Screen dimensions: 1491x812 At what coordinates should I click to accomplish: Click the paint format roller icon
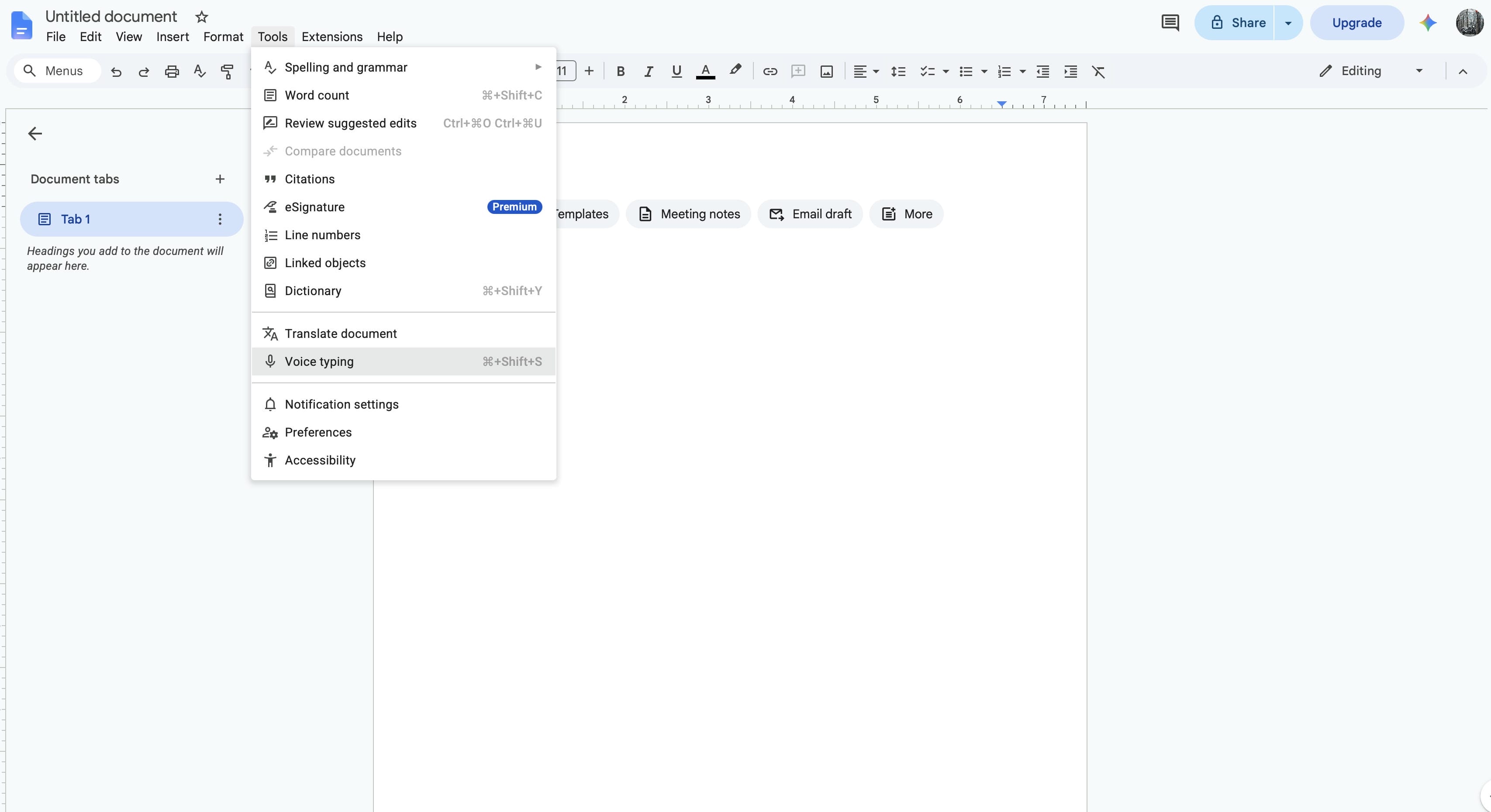click(228, 71)
